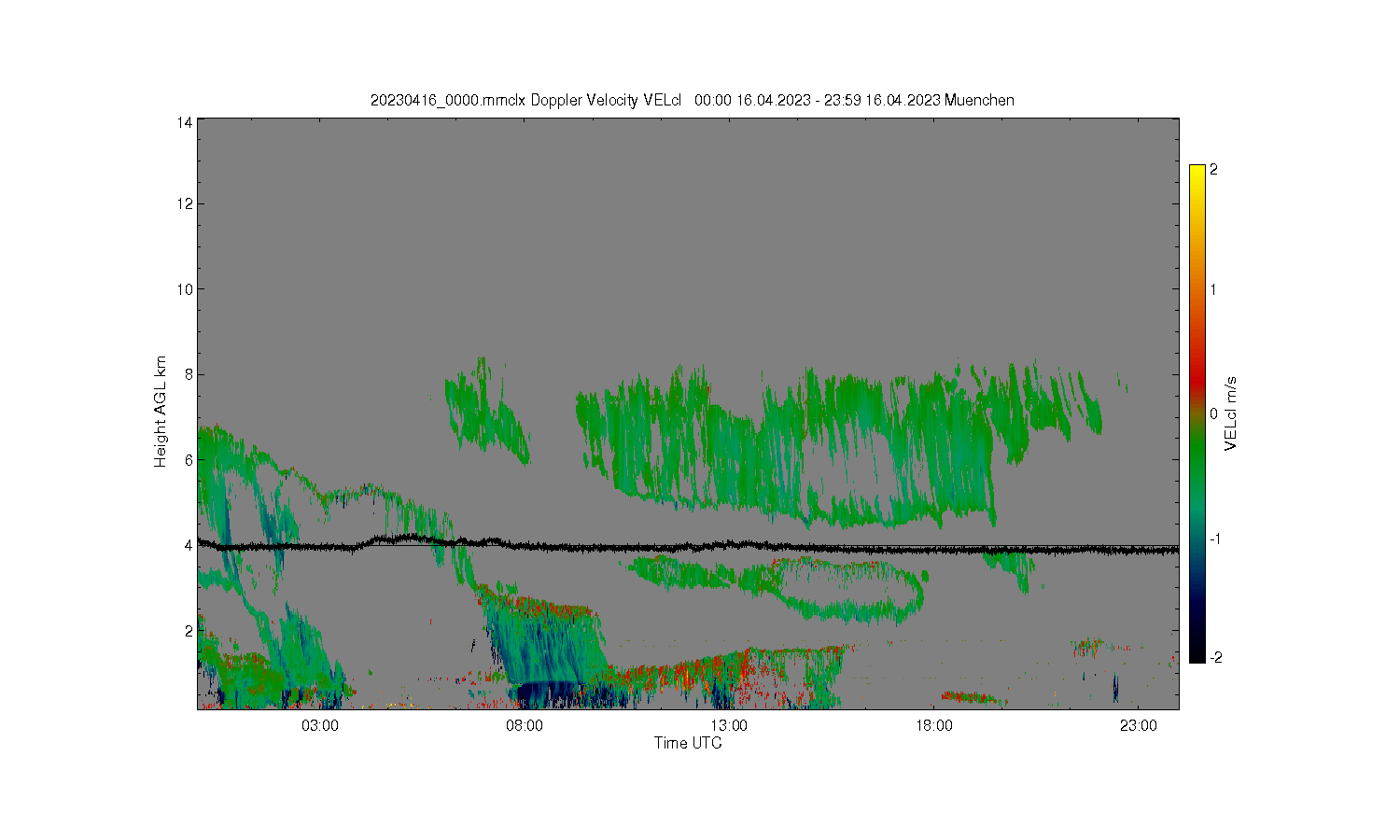The height and width of the screenshot is (840, 1400).
Task: Click the colorbar label 0
Action: 1214,413
